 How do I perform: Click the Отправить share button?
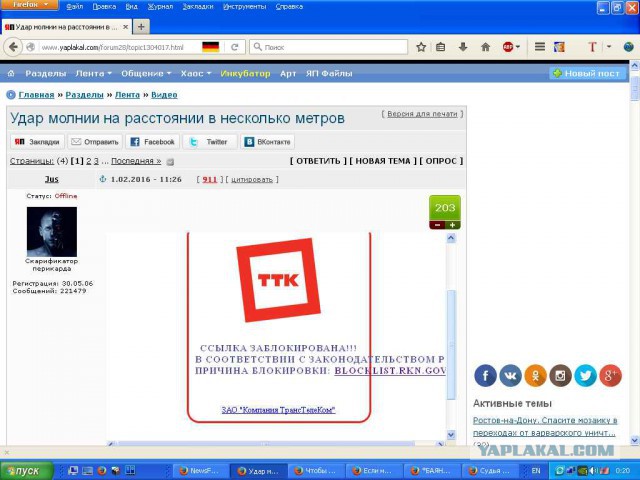[x=95, y=142]
